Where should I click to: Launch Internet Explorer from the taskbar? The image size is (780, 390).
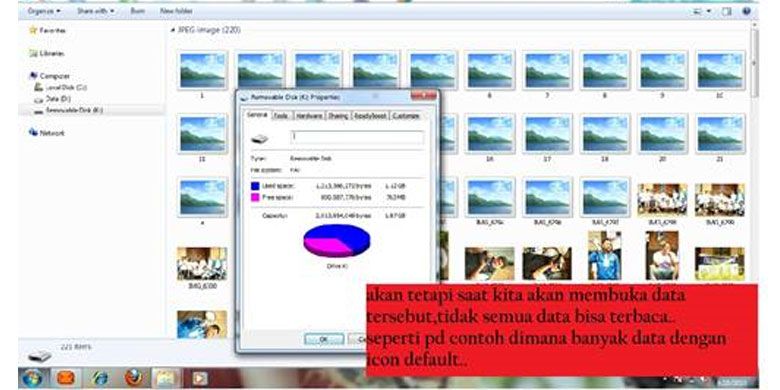(100, 379)
